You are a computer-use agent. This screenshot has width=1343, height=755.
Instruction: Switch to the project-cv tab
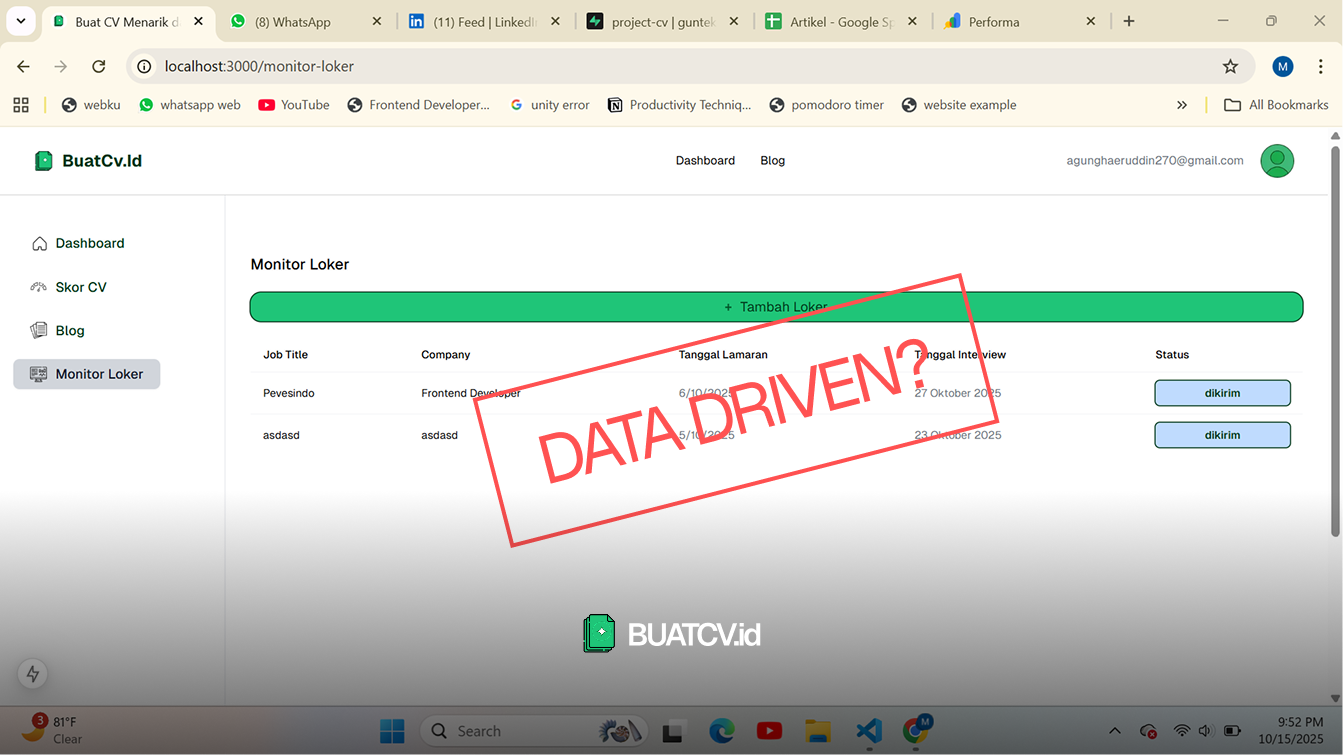click(x=663, y=21)
